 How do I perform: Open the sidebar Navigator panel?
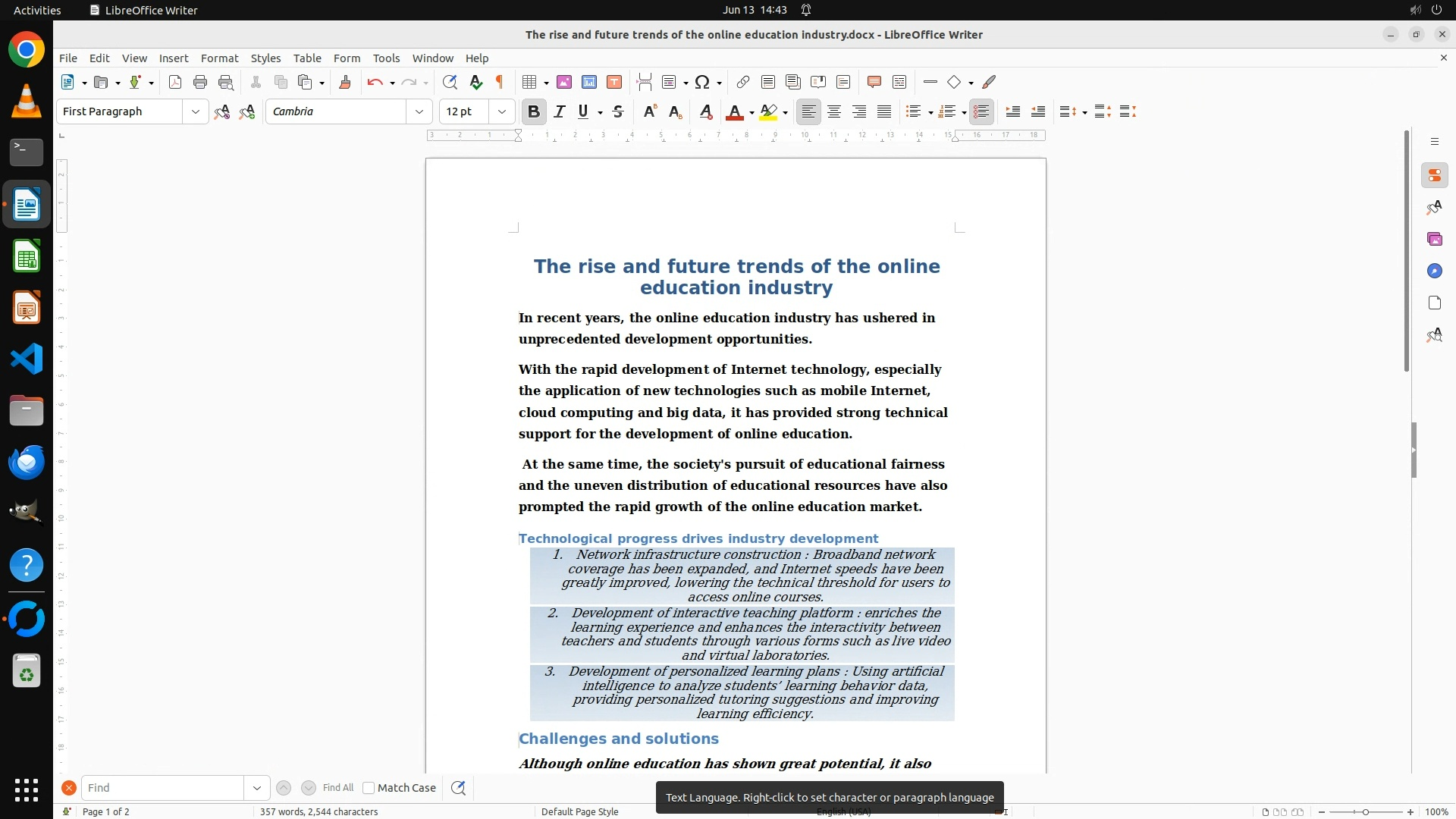1434,271
